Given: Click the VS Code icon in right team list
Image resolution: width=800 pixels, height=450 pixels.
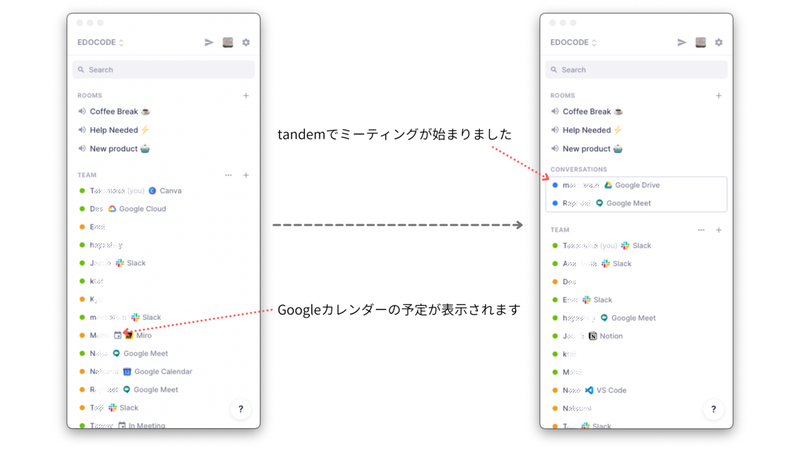Looking at the screenshot, I should (589, 390).
